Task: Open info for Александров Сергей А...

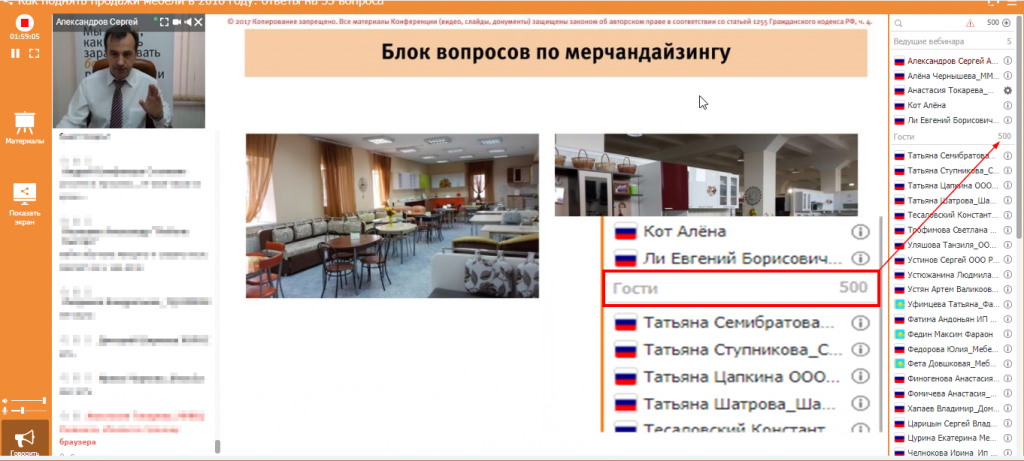Action: pyautogui.click(x=1007, y=61)
